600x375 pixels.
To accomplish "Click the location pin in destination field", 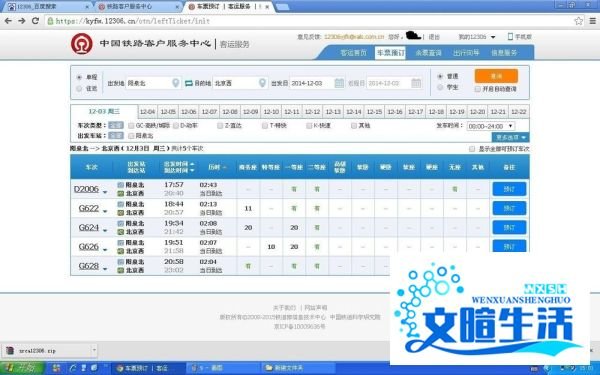I will 262,83.
